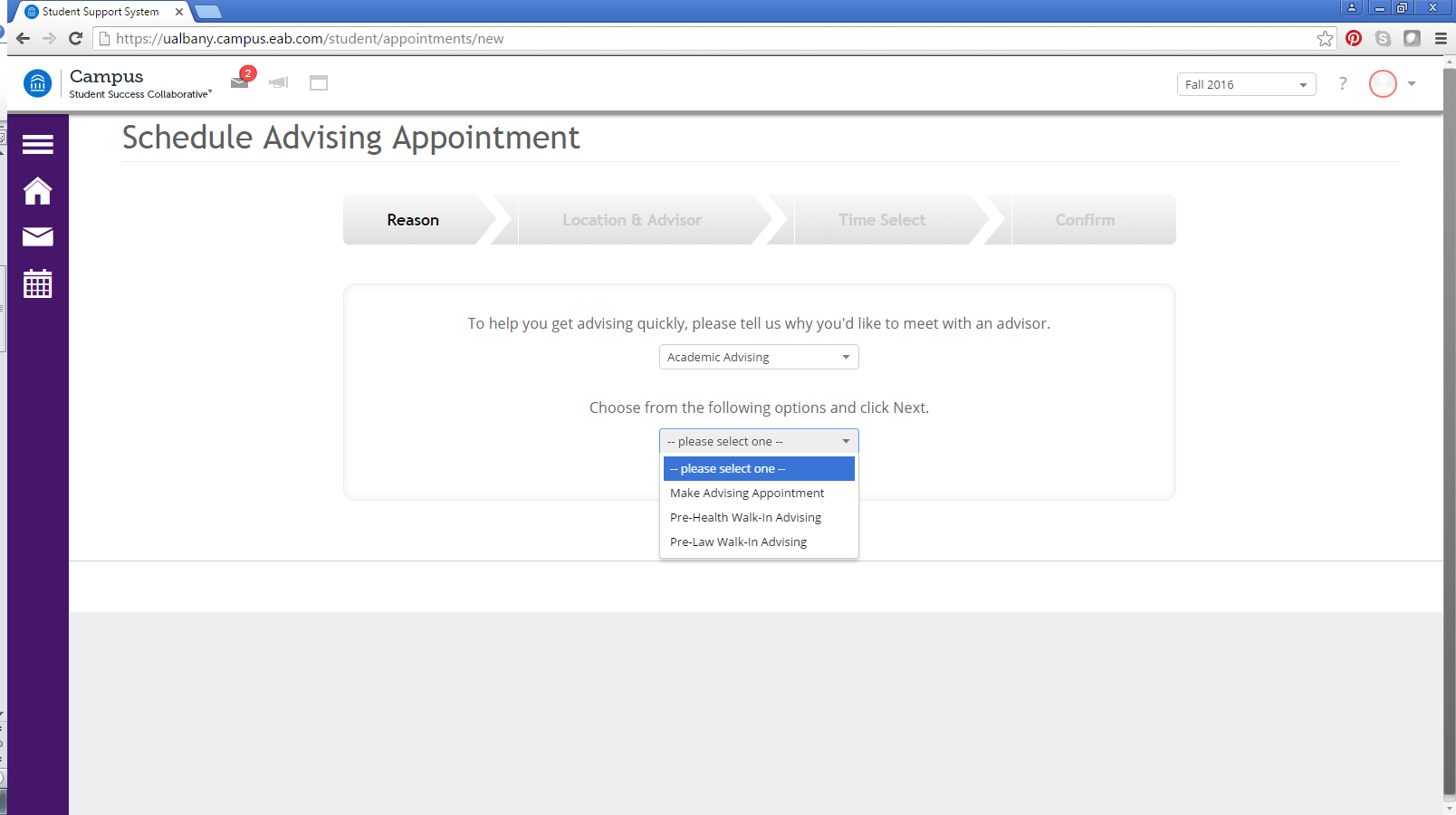Open the question mark help icon
The height and width of the screenshot is (815, 1456).
click(x=1342, y=84)
